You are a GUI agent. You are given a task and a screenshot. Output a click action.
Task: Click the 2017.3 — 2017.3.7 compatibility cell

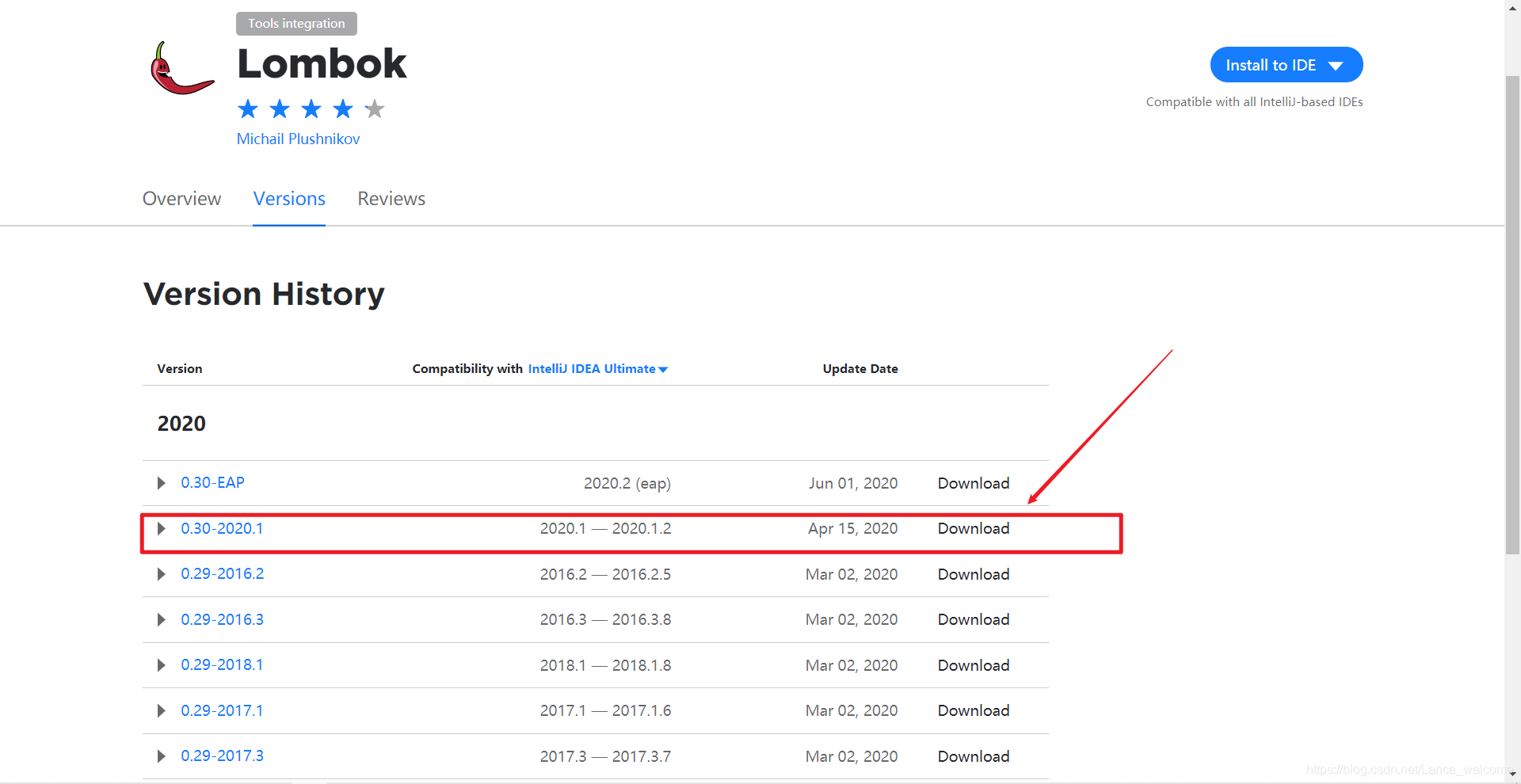pos(605,756)
